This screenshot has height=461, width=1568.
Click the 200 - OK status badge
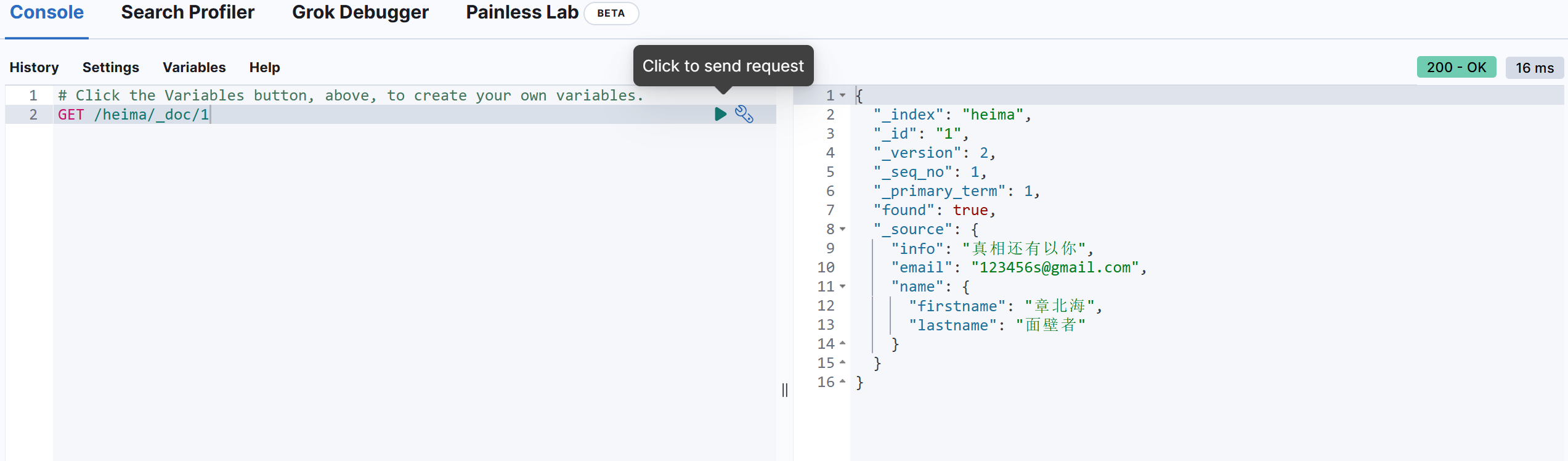point(1456,67)
